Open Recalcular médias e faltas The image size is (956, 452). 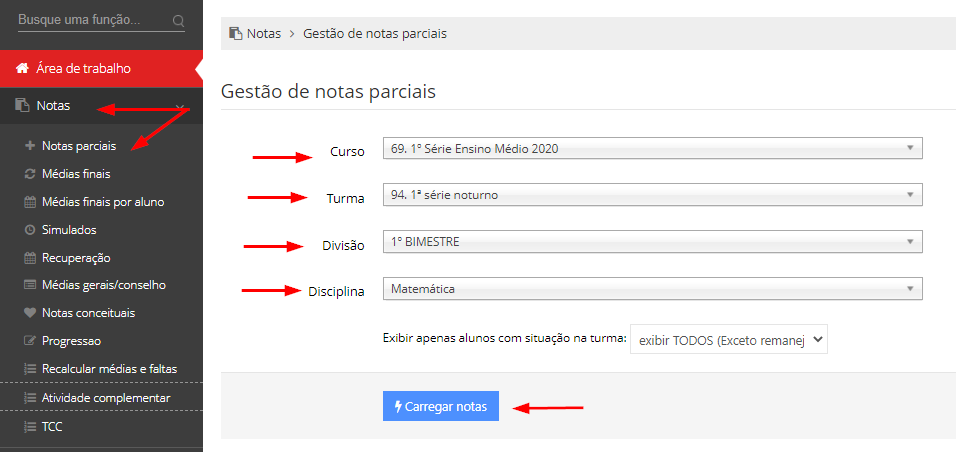pyautogui.click(x=110, y=369)
